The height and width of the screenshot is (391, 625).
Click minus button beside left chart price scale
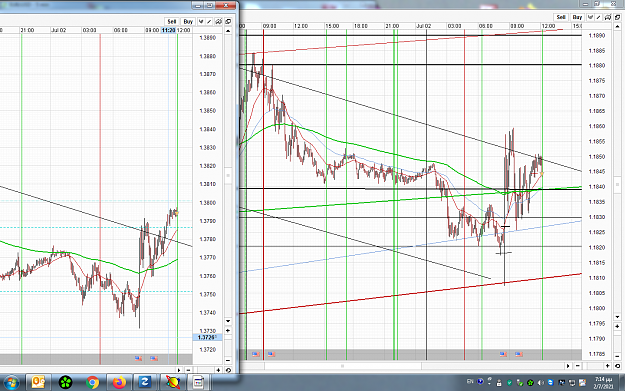coord(228,361)
